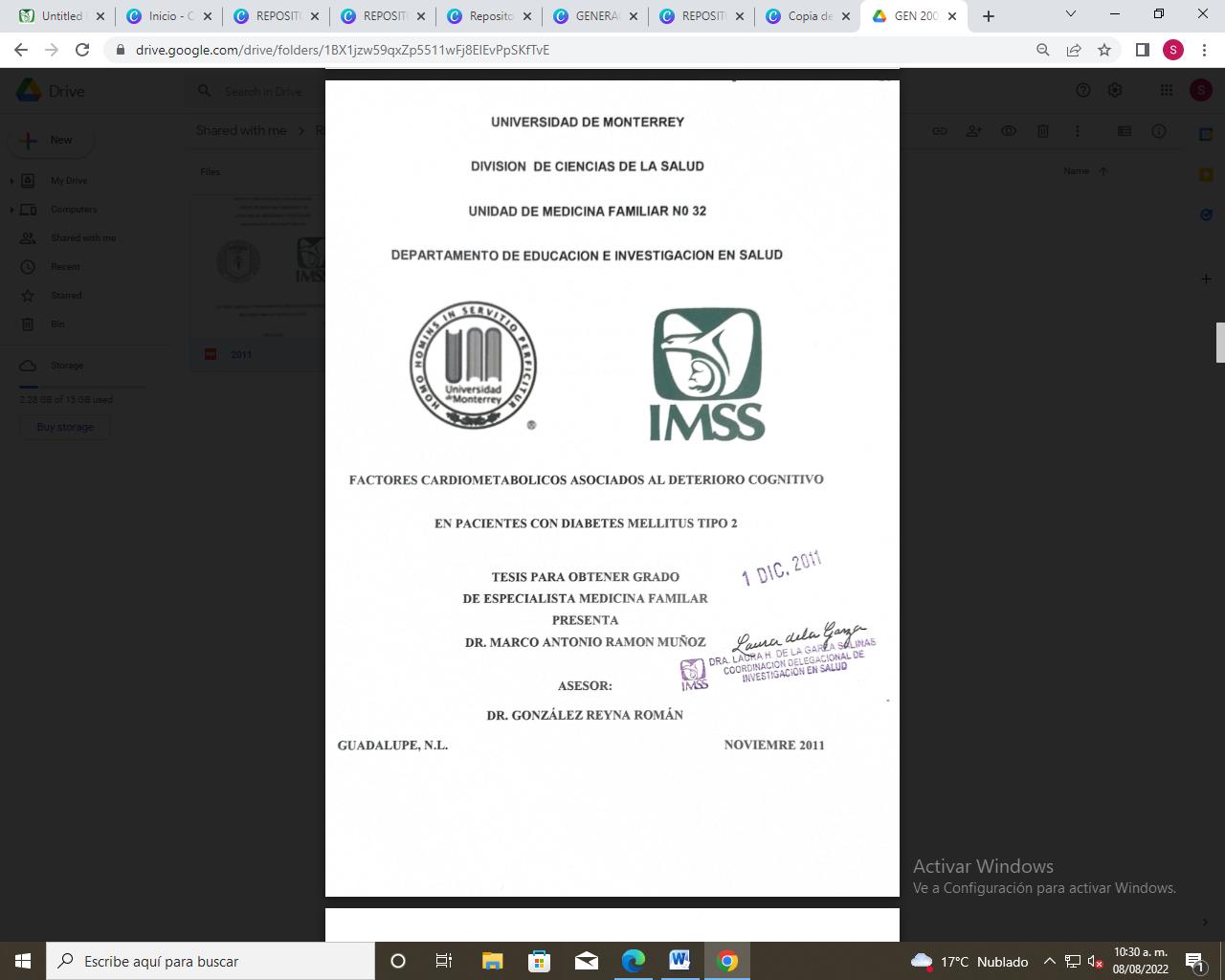Open the Google apps grid
The image size is (1225, 980).
[1166, 90]
